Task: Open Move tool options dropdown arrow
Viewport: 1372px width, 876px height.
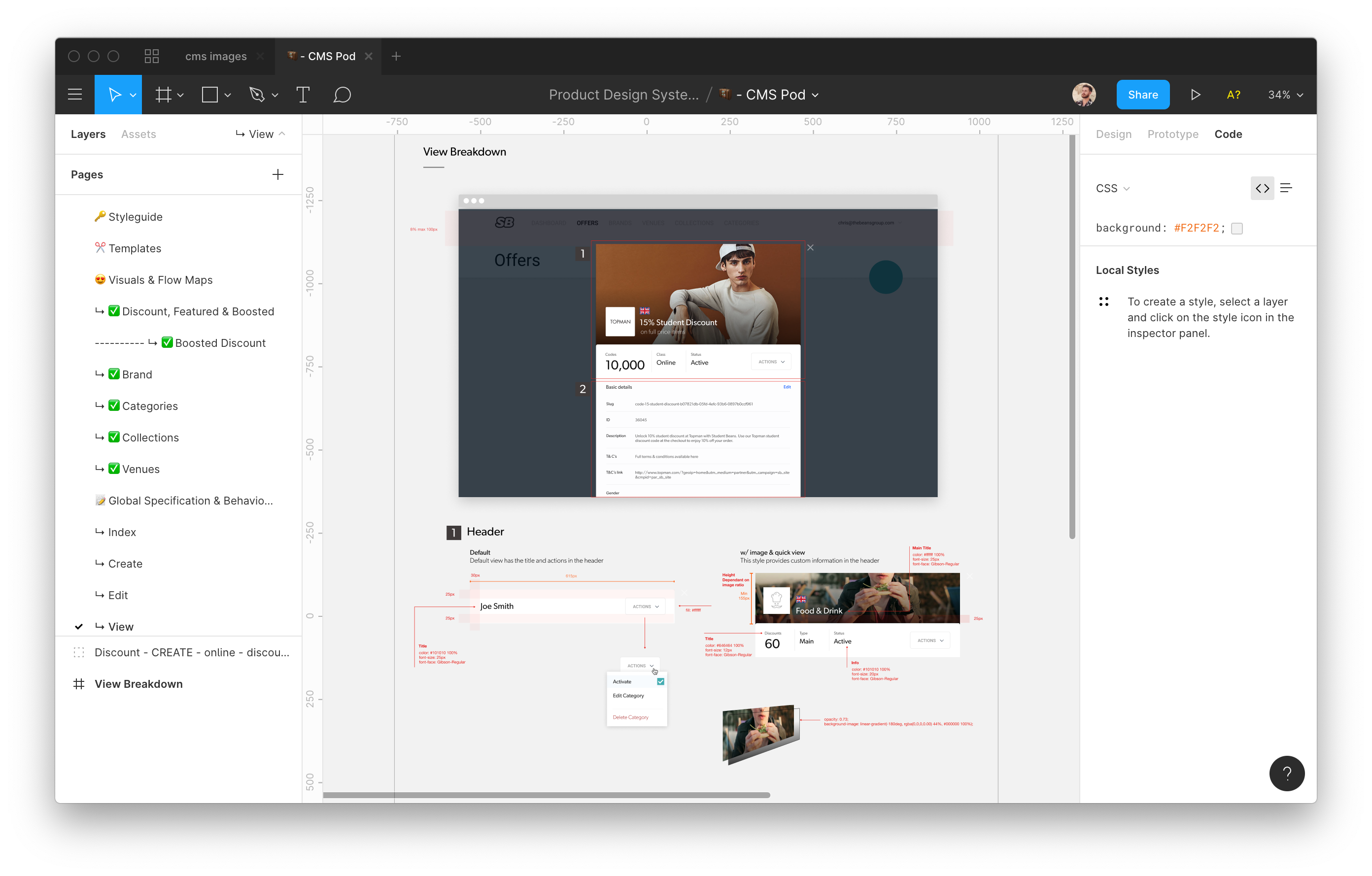Action: 133,95
